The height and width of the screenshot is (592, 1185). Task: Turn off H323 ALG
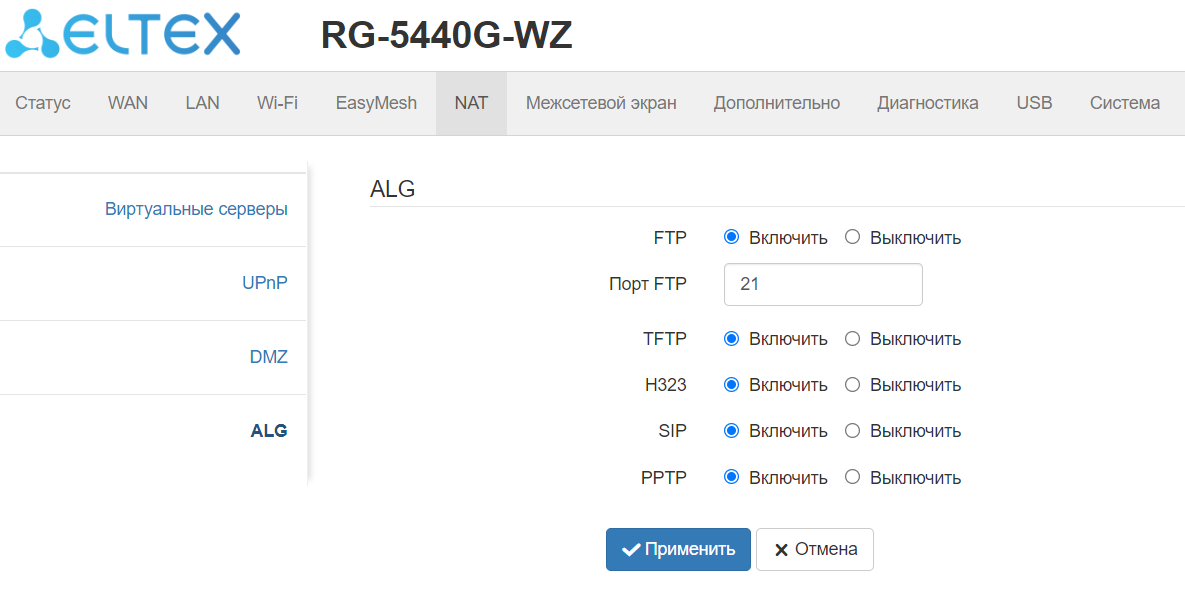coord(852,385)
